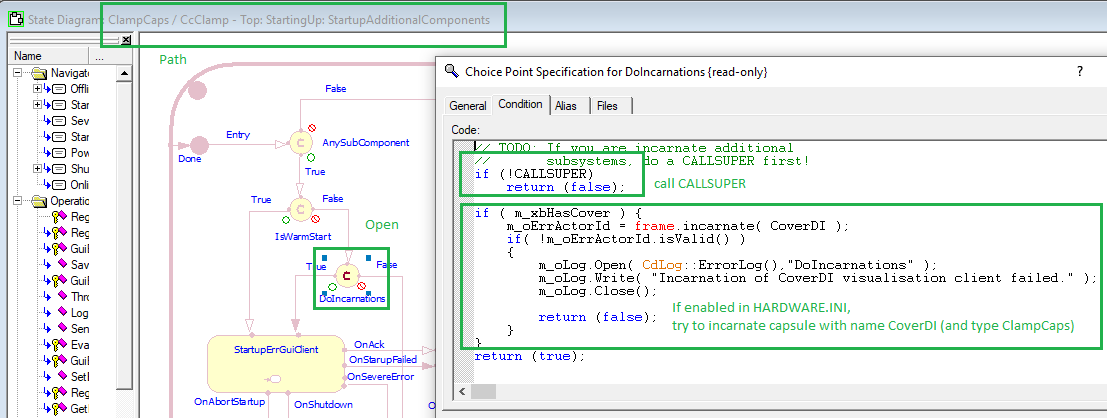Switch to the Condition tab
1107x418 pixels.
(x=520, y=104)
